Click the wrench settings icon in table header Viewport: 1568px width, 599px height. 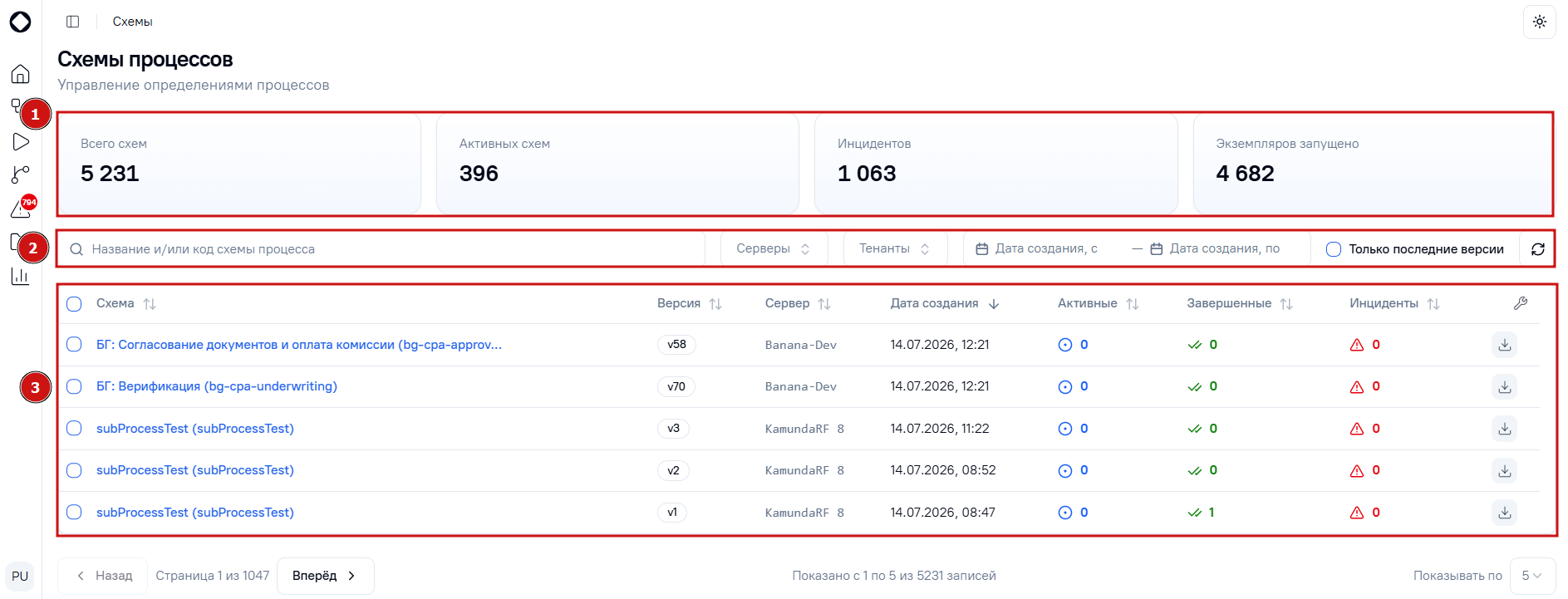1520,303
